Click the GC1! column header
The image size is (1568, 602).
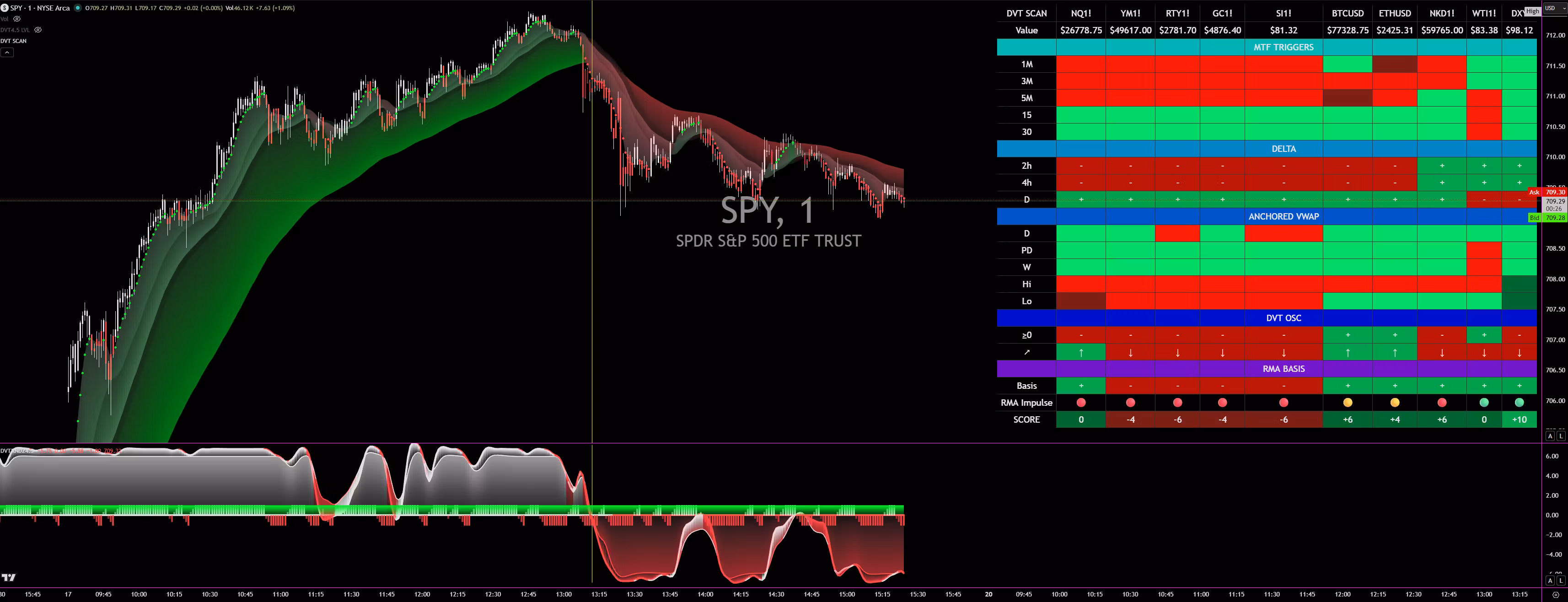[1222, 13]
